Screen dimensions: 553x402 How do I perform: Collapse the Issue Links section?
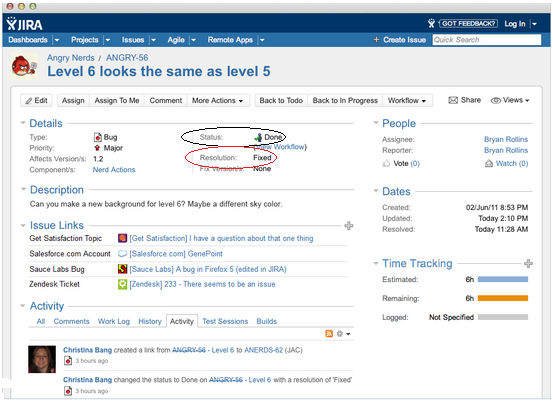[23, 225]
